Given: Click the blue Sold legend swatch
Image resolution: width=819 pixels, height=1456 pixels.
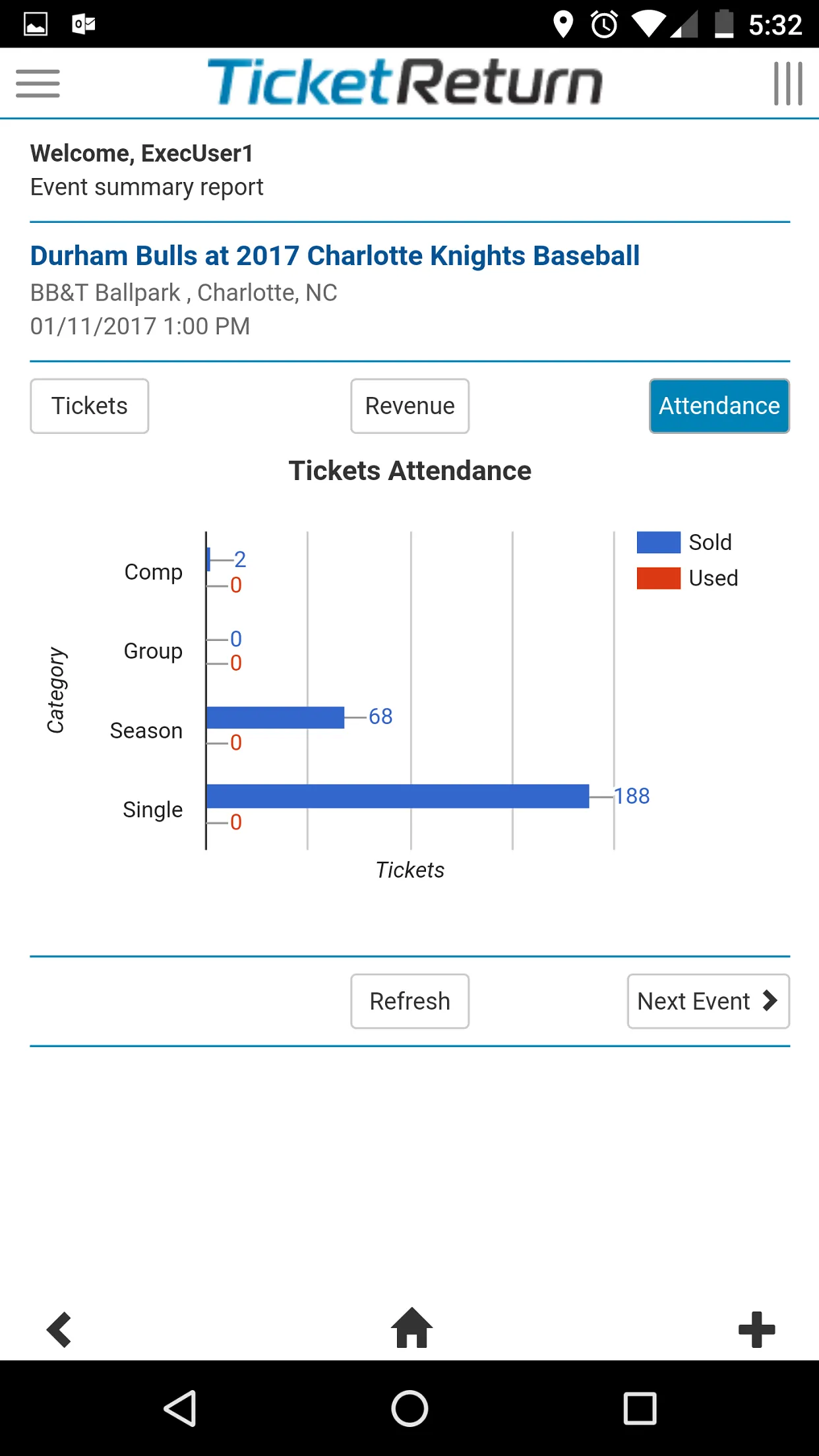Looking at the screenshot, I should pos(658,542).
